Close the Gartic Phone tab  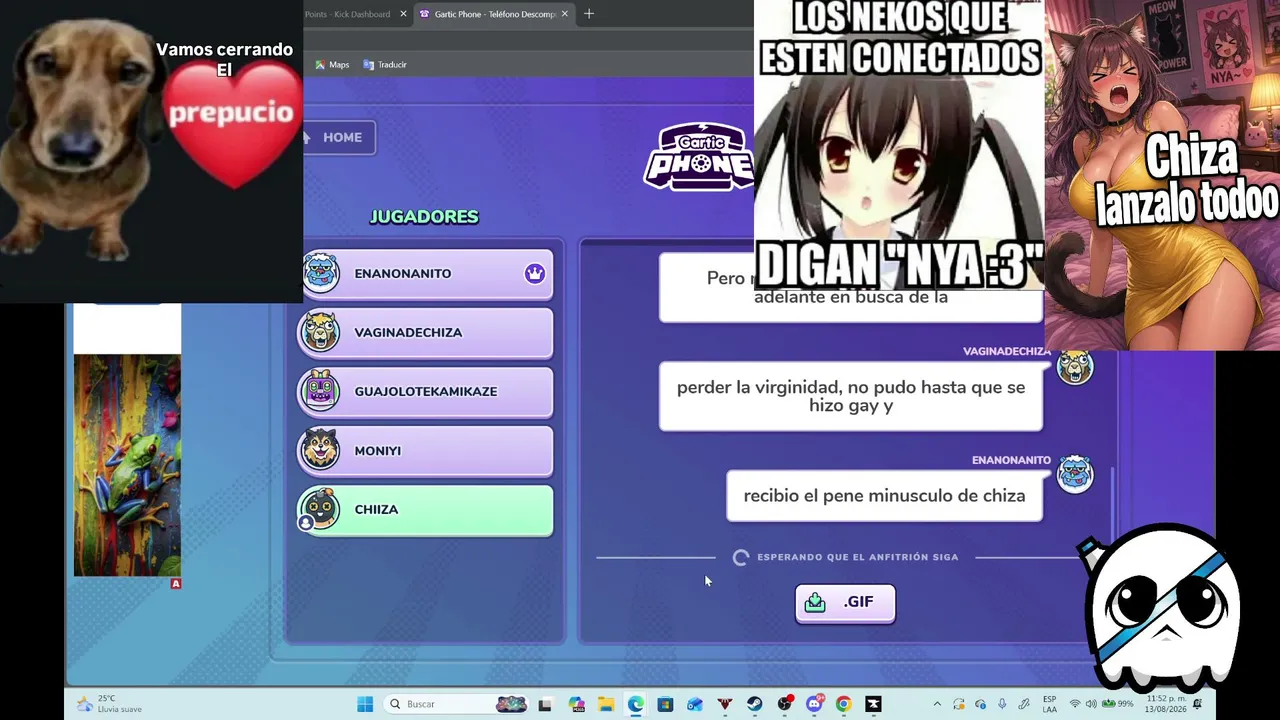click(x=565, y=14)
